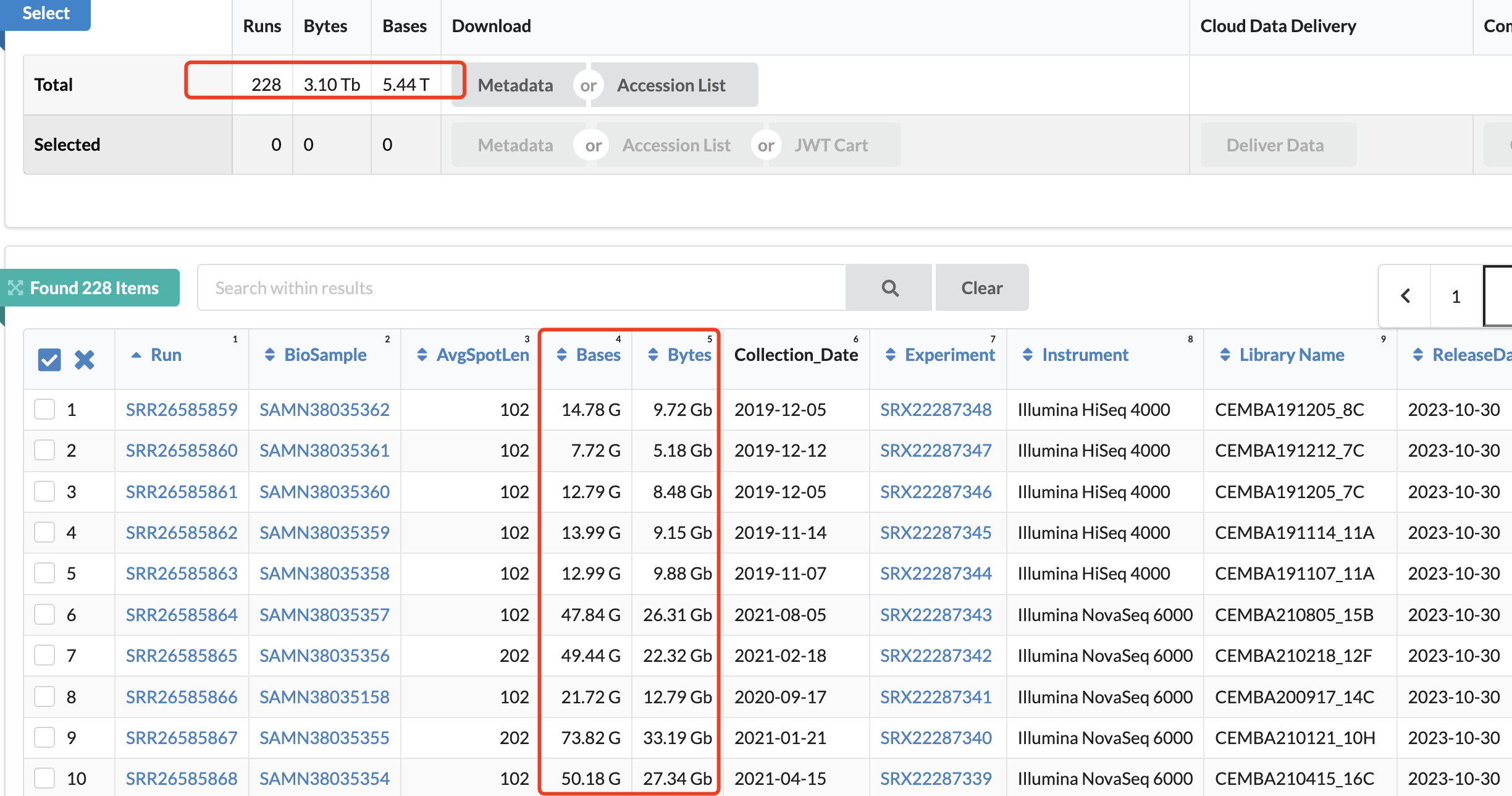Viewport: 1512px width, 796px height.
Task: Sort by ReleaseDate column arrows
Action: pos(1418,355)
